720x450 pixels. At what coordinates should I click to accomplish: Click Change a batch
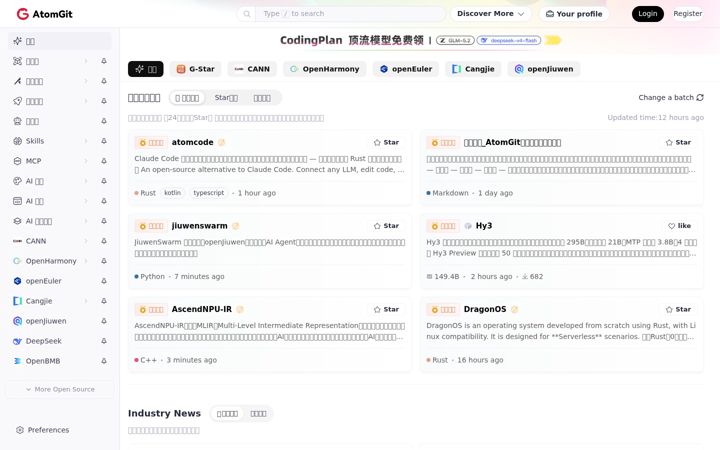671,97
